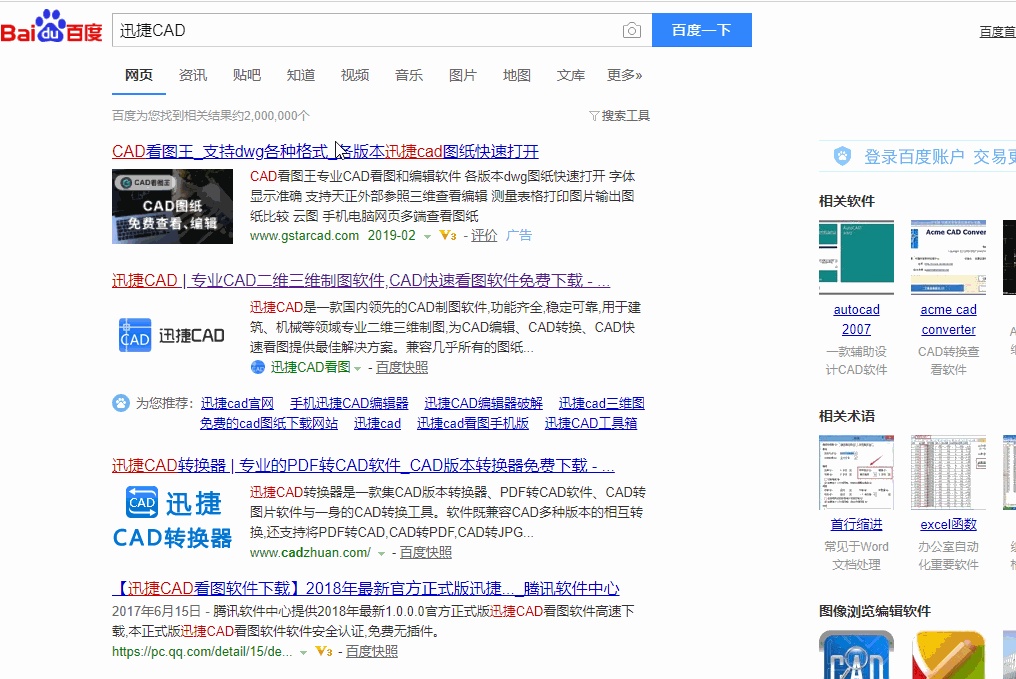Click the V3 badge on gstarcad result
Viewport: 1016px width, 679px height.
448,235
